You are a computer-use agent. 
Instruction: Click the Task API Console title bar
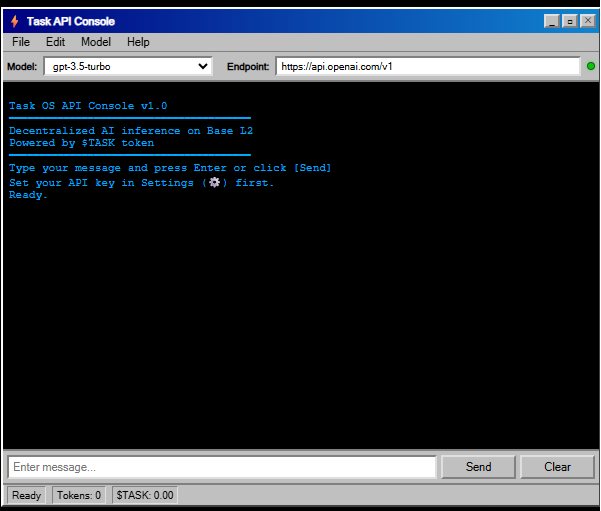click(300, 21)
